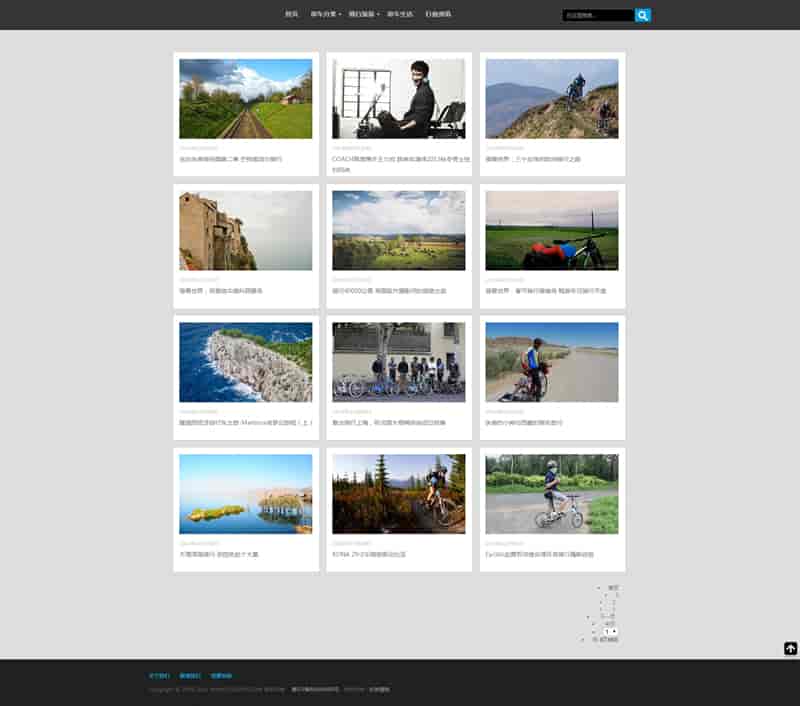Open the cliffside stone building thumbnail
This screenshot has width=800, height=706.
245,230
